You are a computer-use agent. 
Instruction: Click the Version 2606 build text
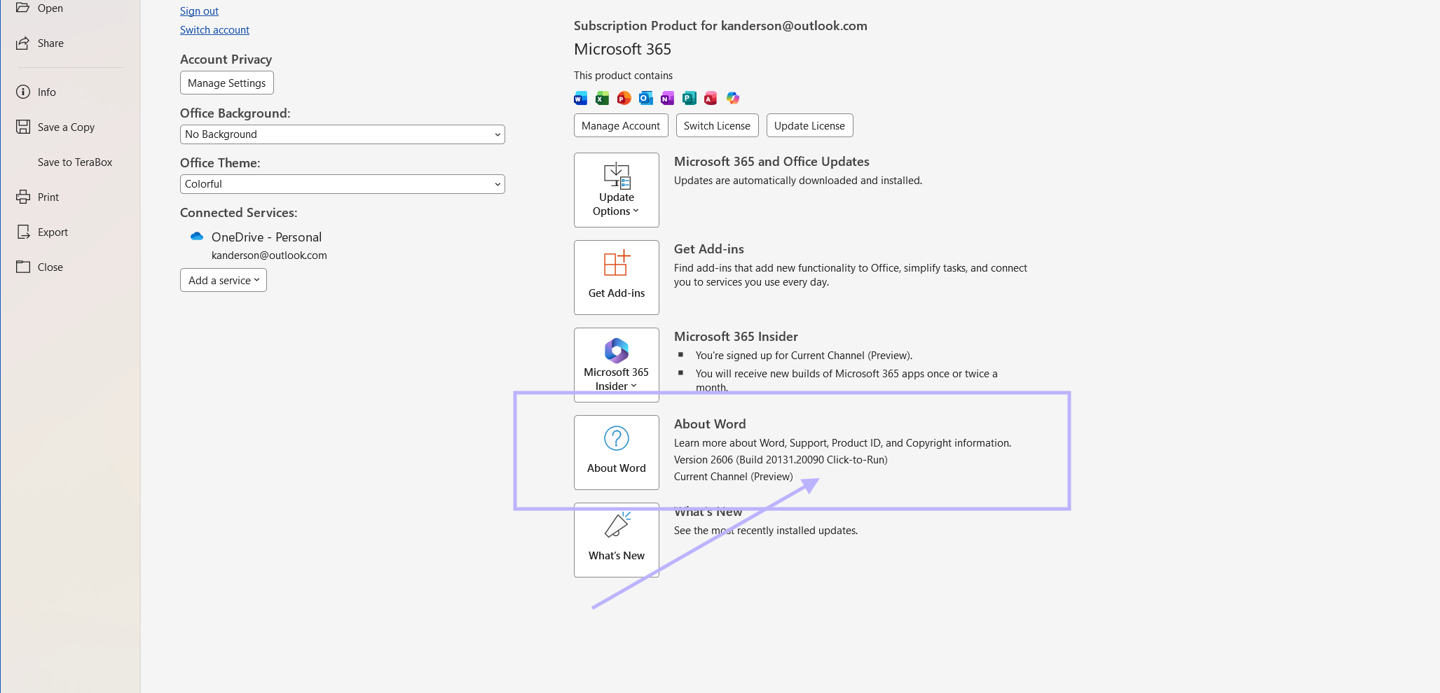click(781, 460)
